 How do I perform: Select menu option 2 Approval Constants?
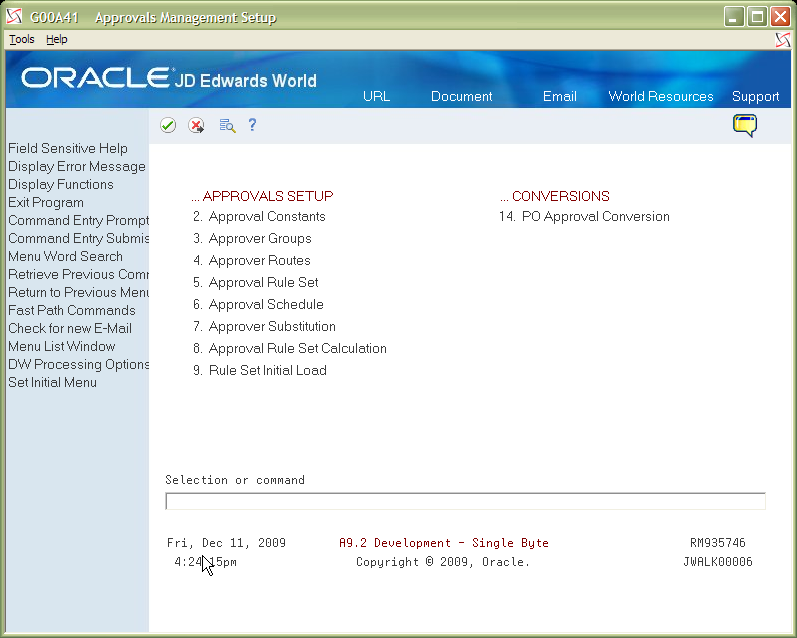(259, 216)
